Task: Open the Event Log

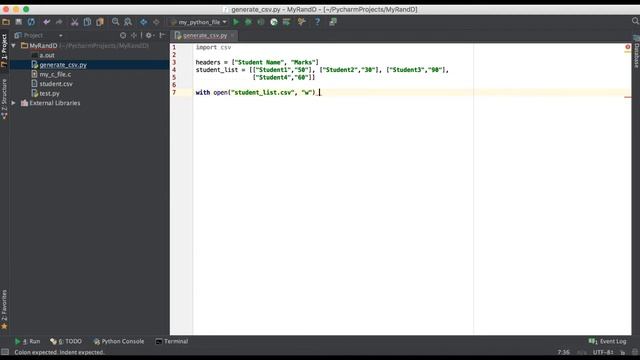Action: (x=607, y=341)
